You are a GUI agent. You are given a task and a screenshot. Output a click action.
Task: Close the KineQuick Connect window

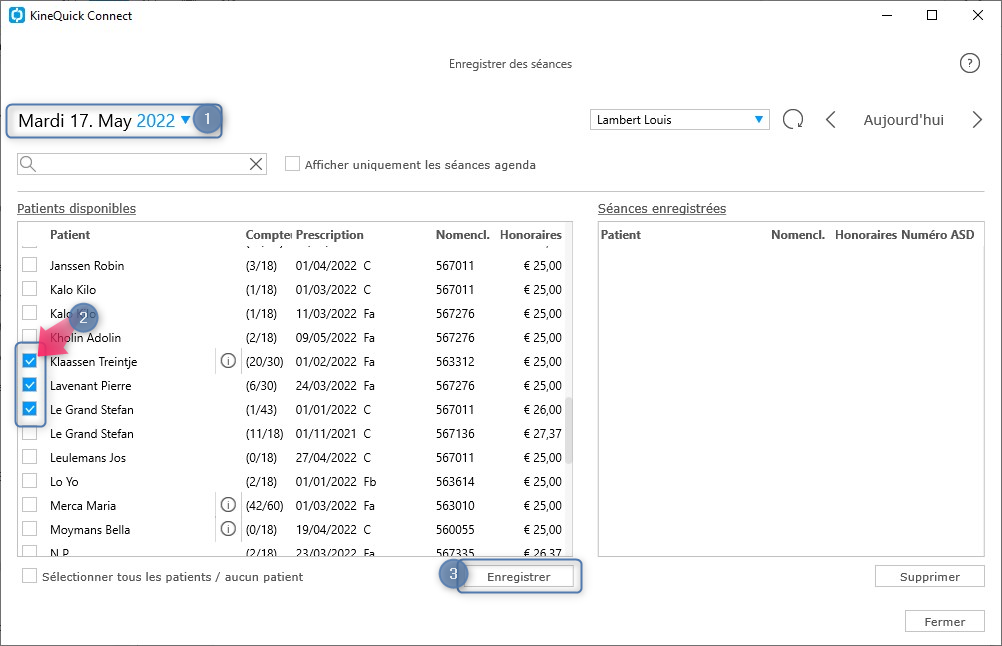pos(978,15)
